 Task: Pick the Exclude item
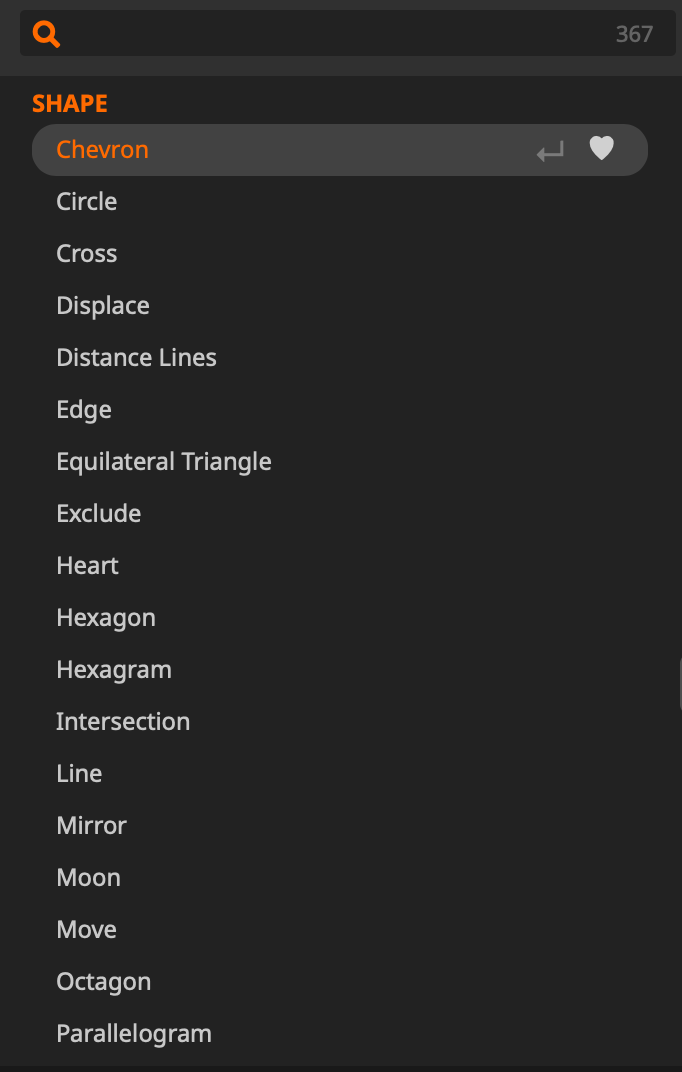pos(99,514)
